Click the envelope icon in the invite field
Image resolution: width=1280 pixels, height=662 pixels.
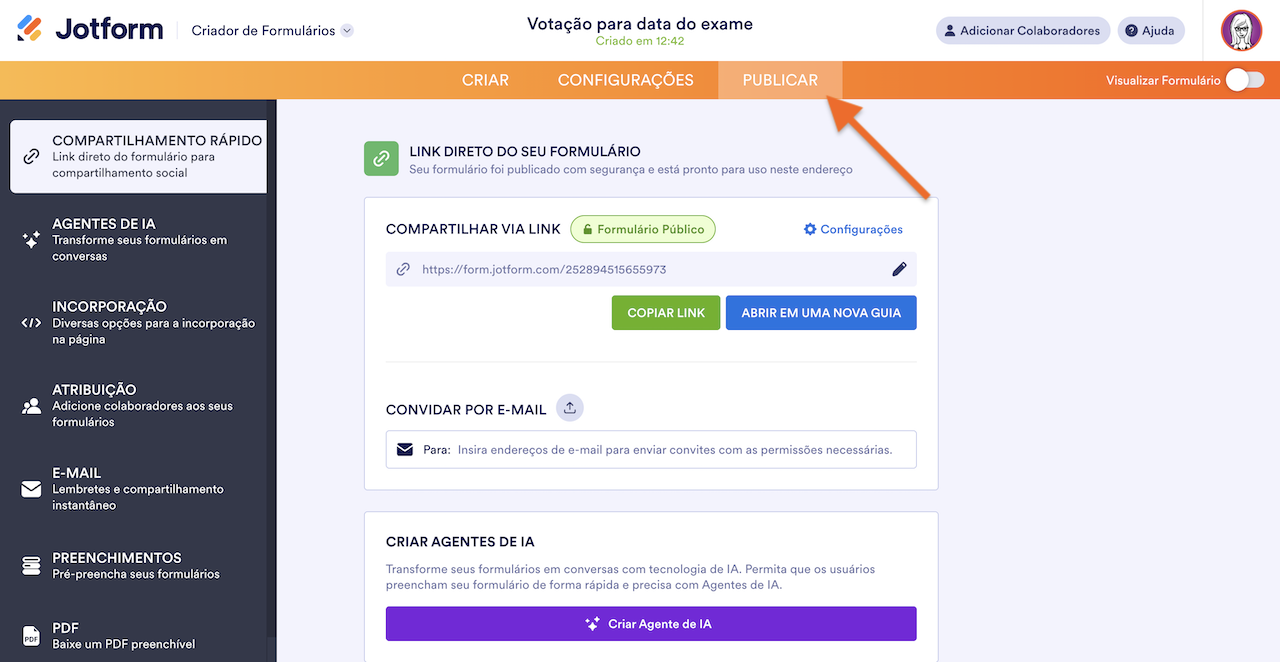405,449
